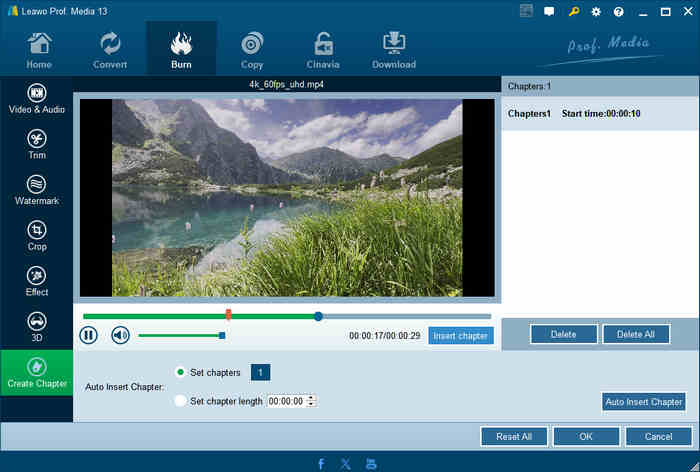This screenshot has height=472, width=700.
Task: Cancel the chapter editing dialog
Action: 658,437
